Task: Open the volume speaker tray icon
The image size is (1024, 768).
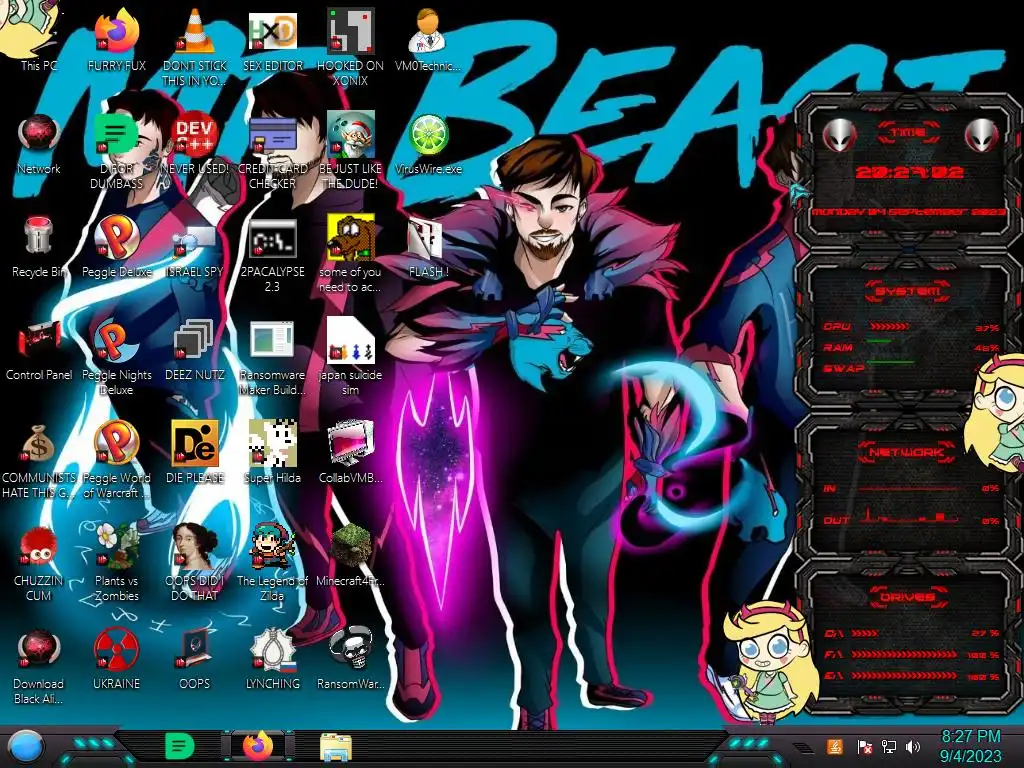Action: click(x=913, y=746)
